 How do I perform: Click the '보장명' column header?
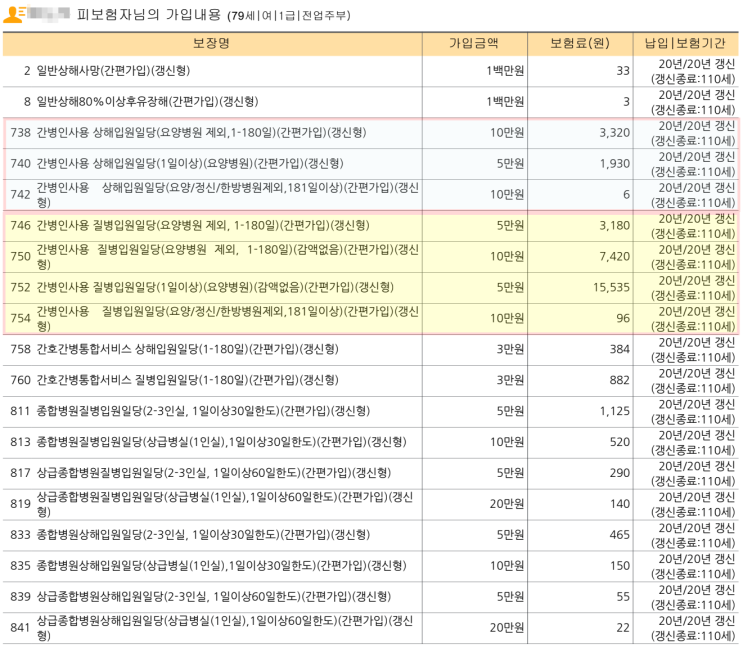(212, 44)
